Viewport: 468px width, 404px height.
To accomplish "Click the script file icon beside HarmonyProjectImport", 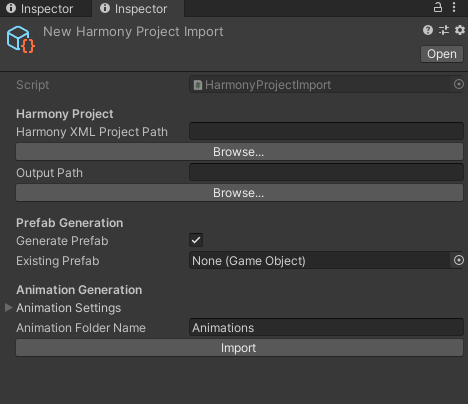I will (198, 85).
